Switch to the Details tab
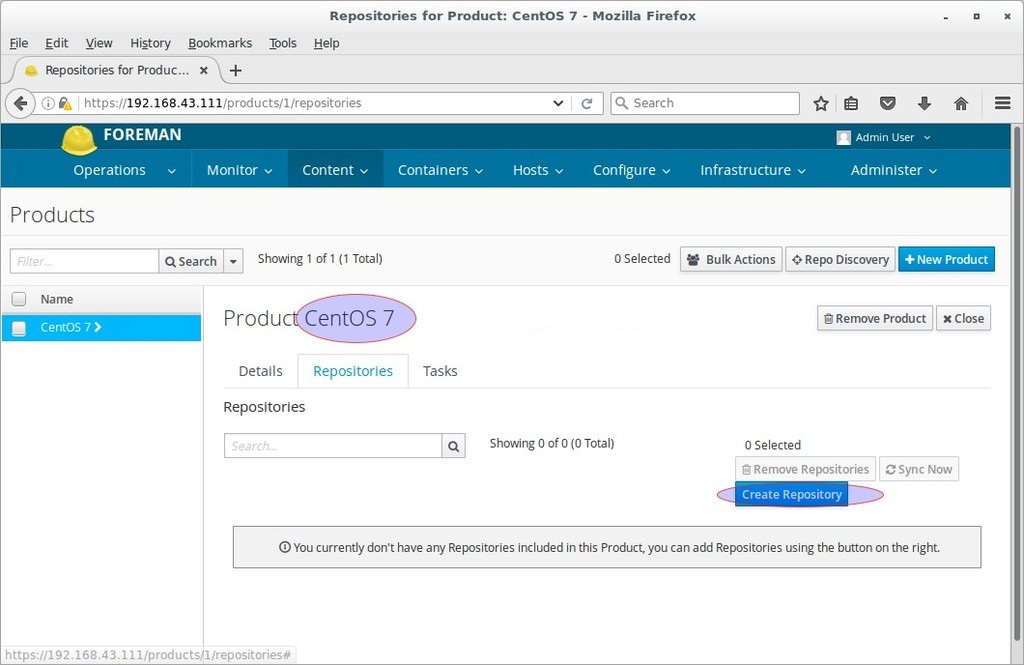Image resolution: width=1024 pixels, height=665 pixels. (x=261, y=371)
